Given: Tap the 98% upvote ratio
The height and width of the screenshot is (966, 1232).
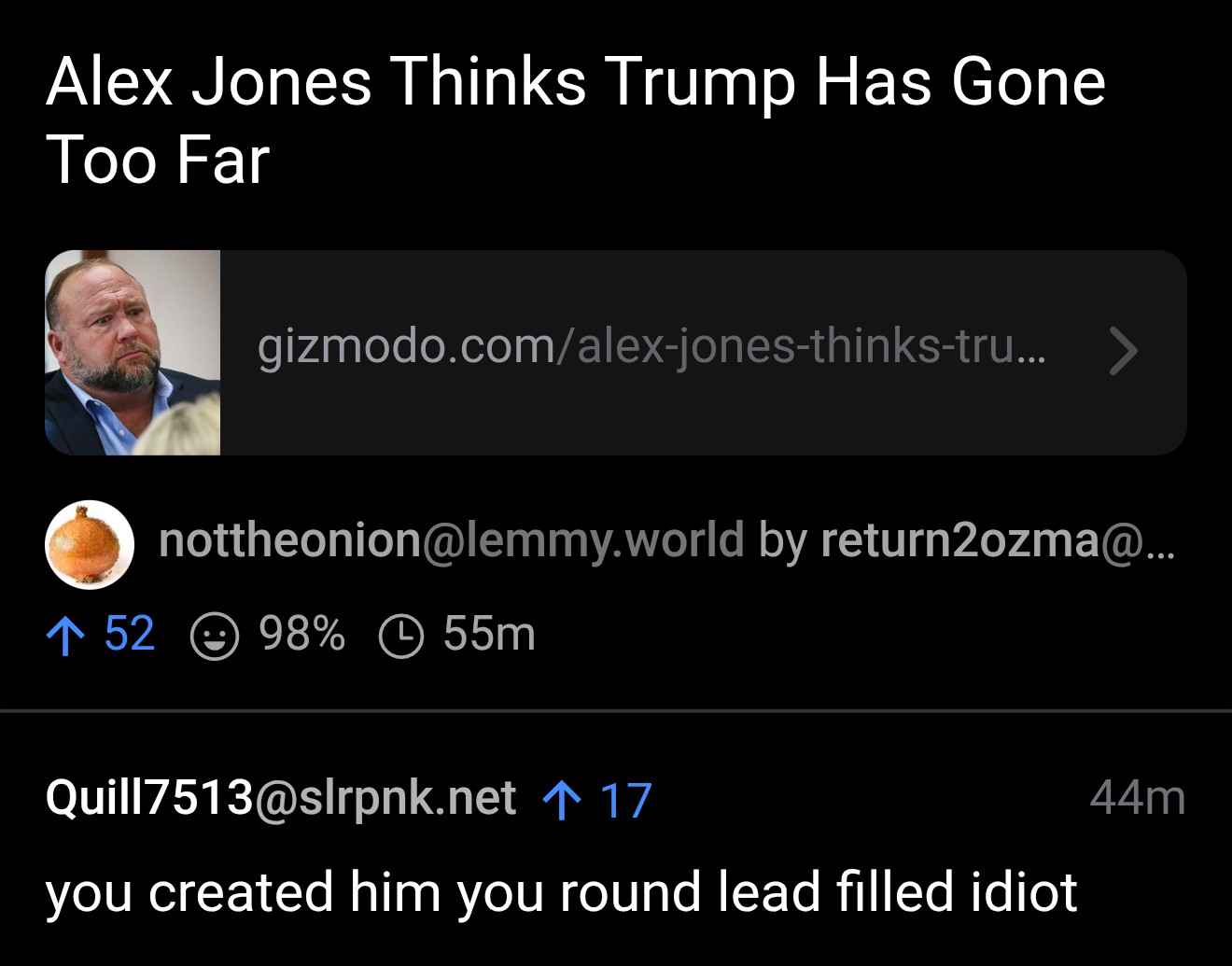Looking at the screenshot, I should pos(301,635).
